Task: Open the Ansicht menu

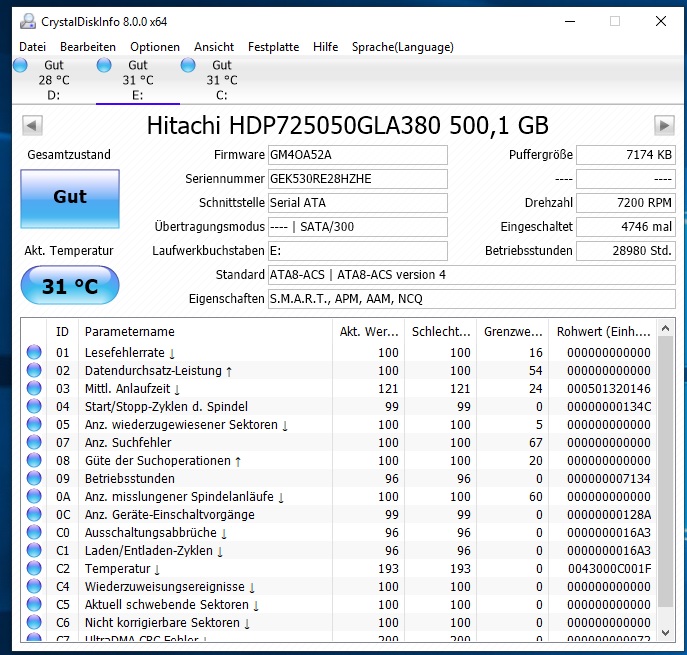Action: coord(214,47)
